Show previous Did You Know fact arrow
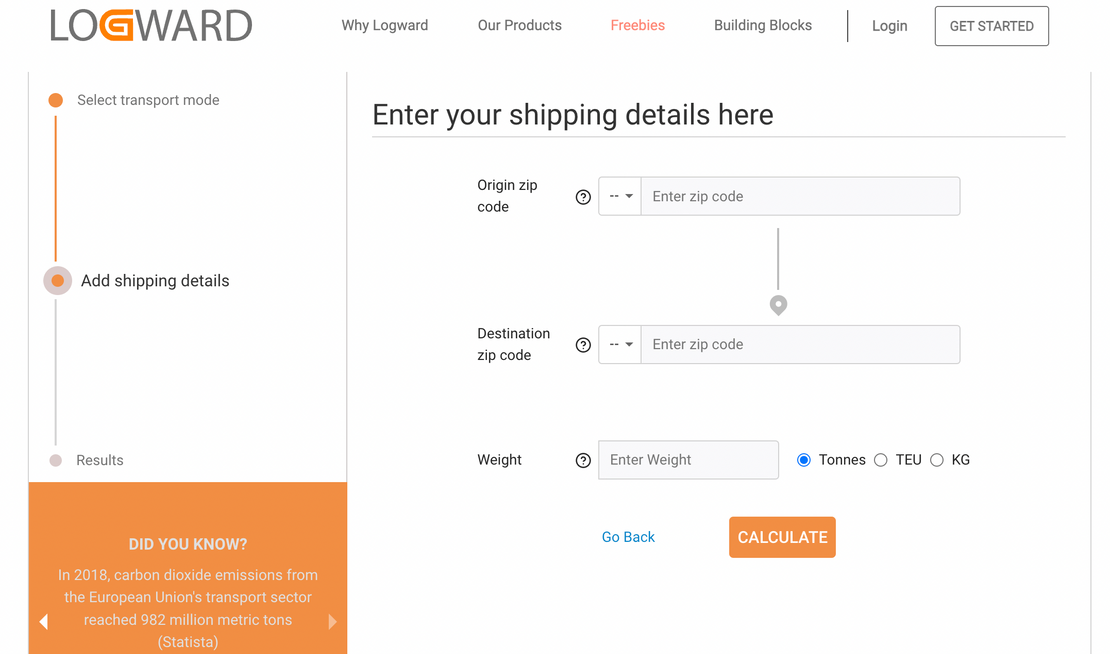 [43, 621]
